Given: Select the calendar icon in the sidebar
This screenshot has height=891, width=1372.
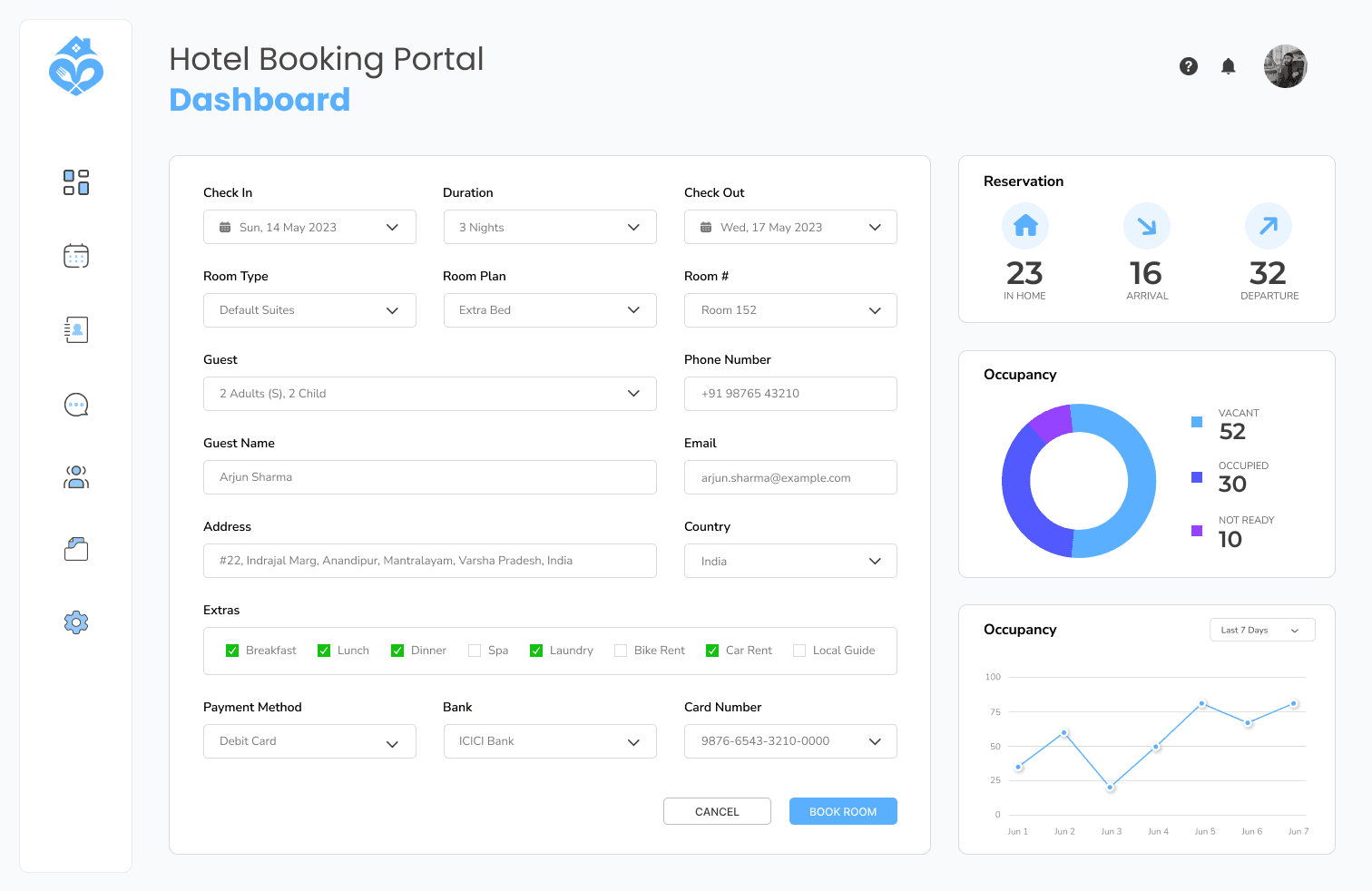Looking at the screenshot, I should [x=76, y=255].
